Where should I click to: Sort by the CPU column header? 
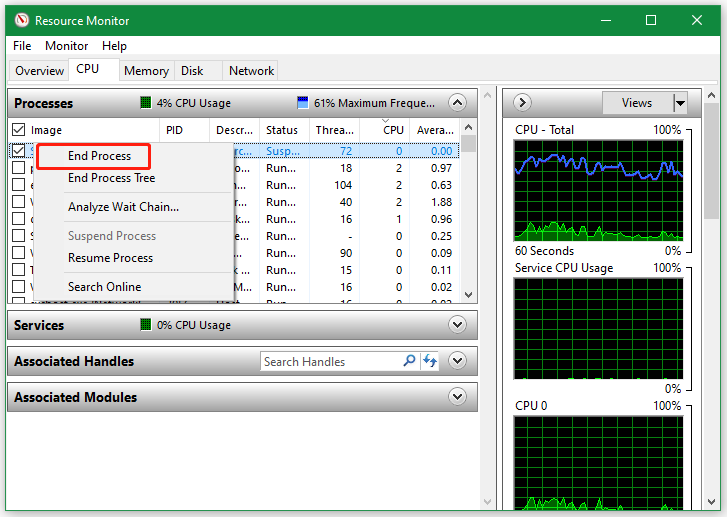click(x=385, y=130)
